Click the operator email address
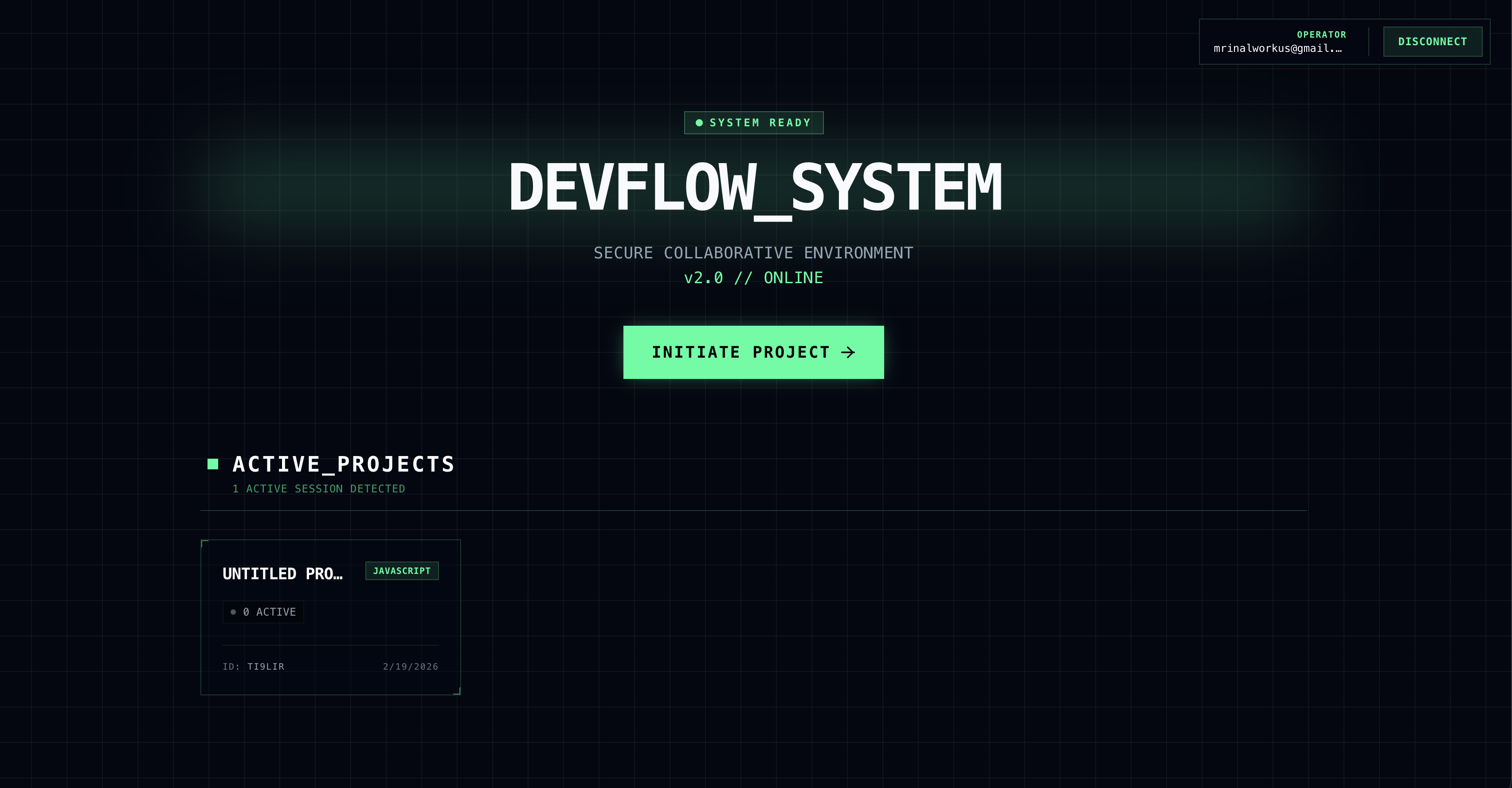The height and width of the screenshot is (788, 1512). coord(1277,49)
